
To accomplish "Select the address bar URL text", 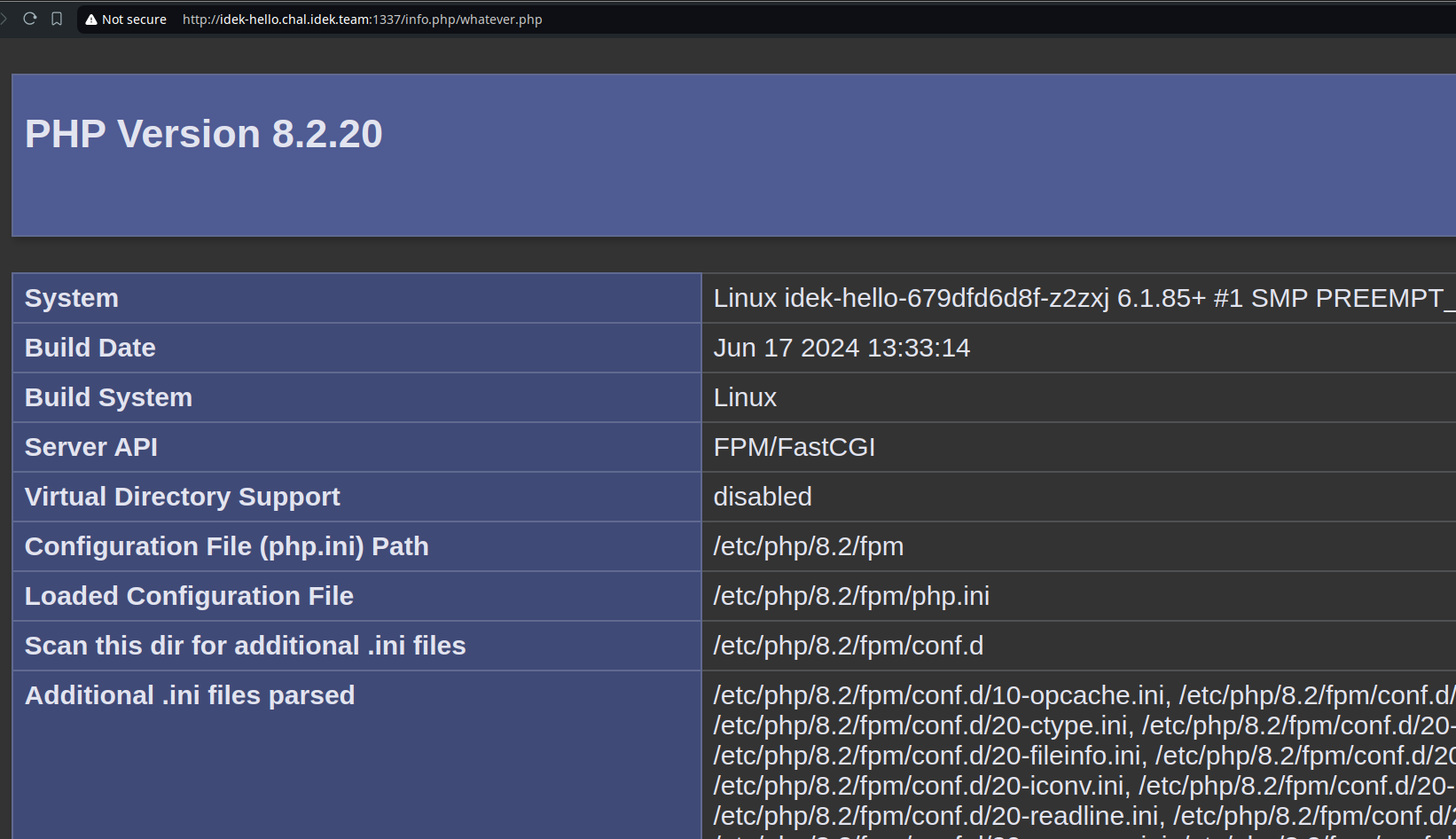I will (362, 19).
